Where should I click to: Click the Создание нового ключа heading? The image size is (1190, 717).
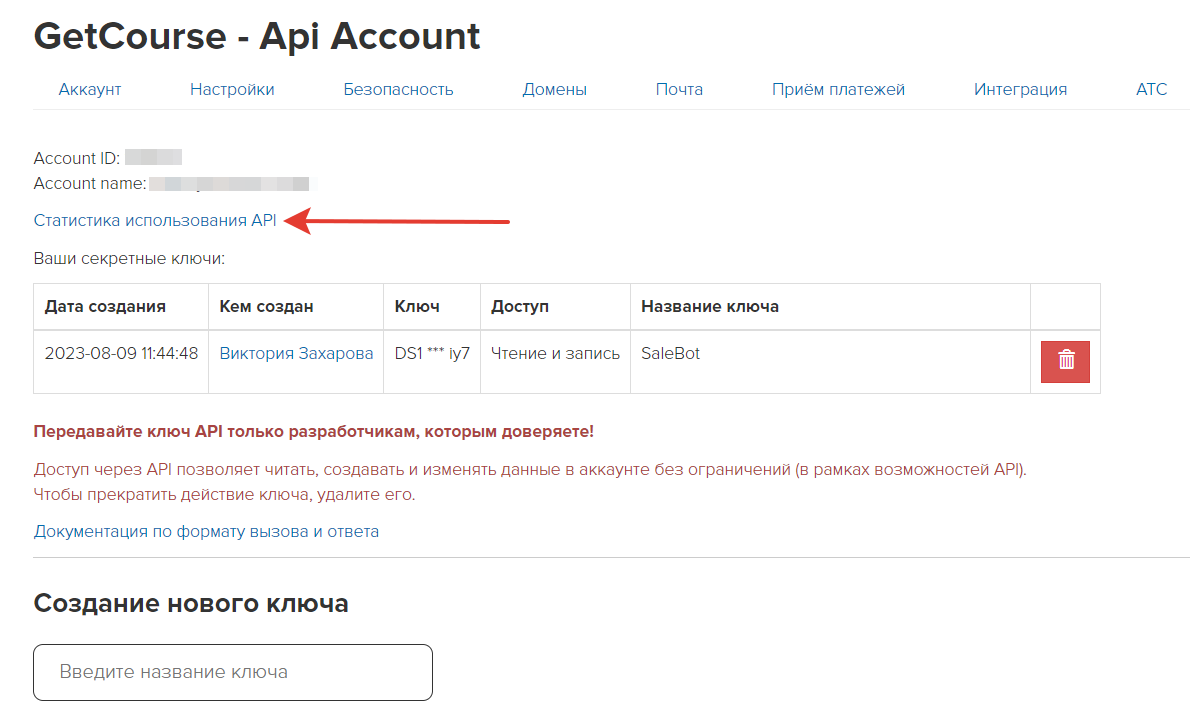point(191,603)
